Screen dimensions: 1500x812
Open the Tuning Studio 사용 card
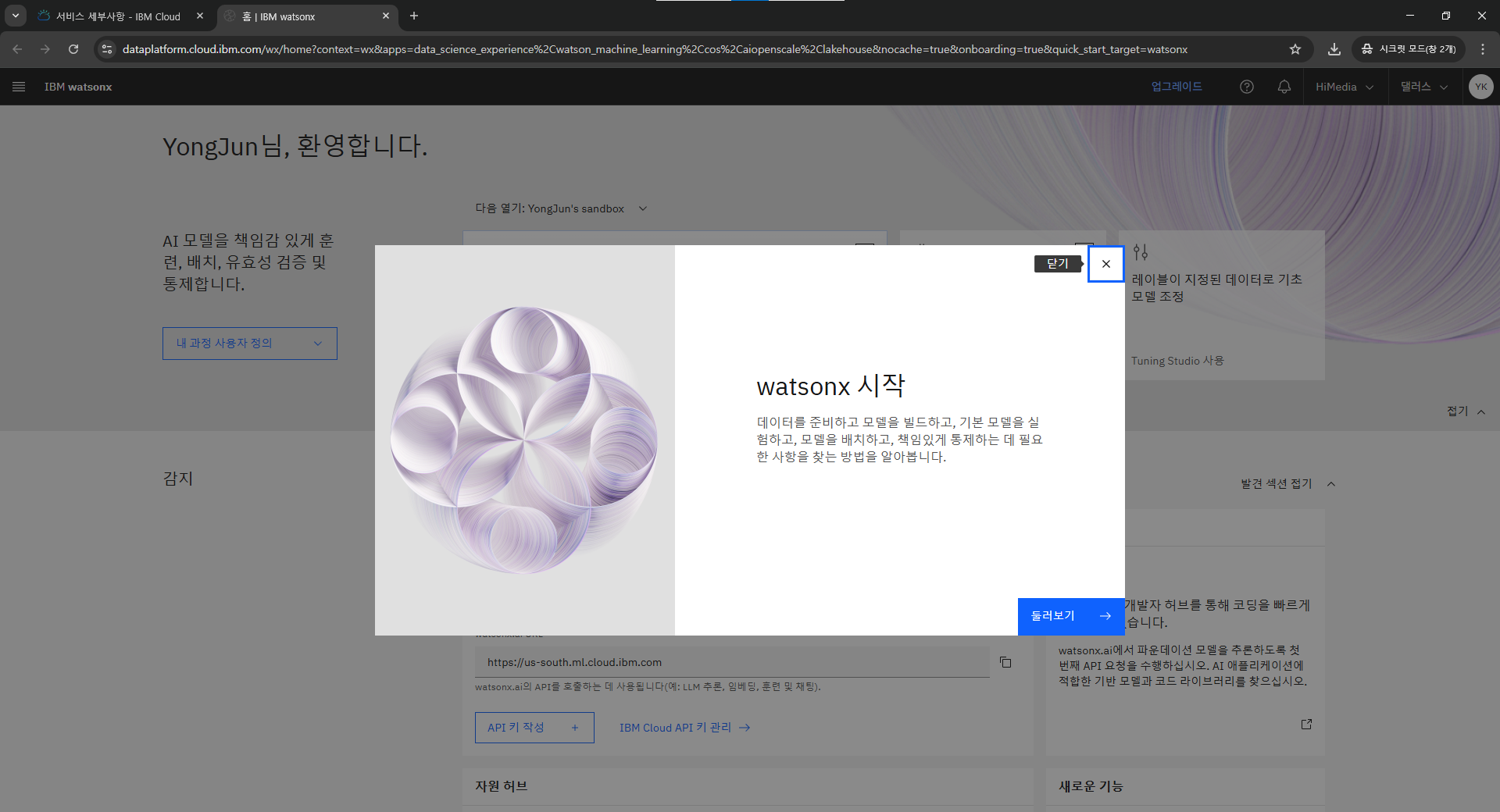[x=1221, y=305]
